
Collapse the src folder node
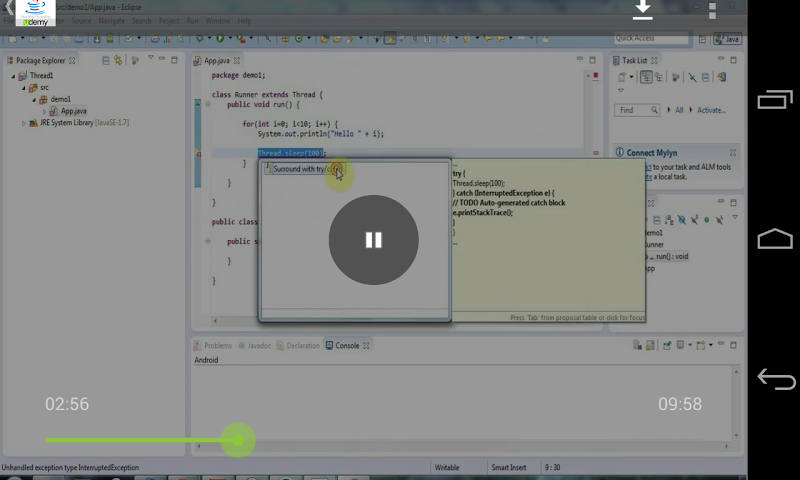(x=23, y=88)
